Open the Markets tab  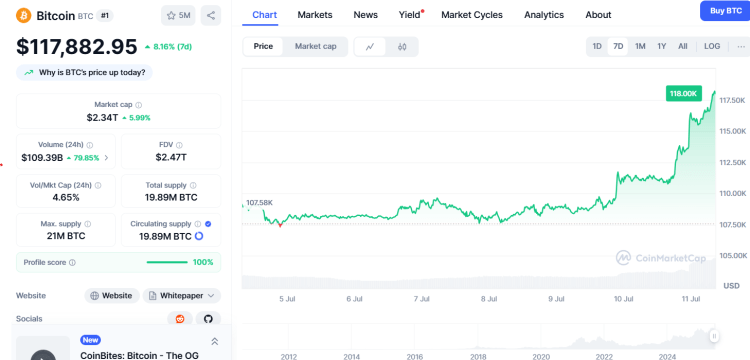pos(315,15)
